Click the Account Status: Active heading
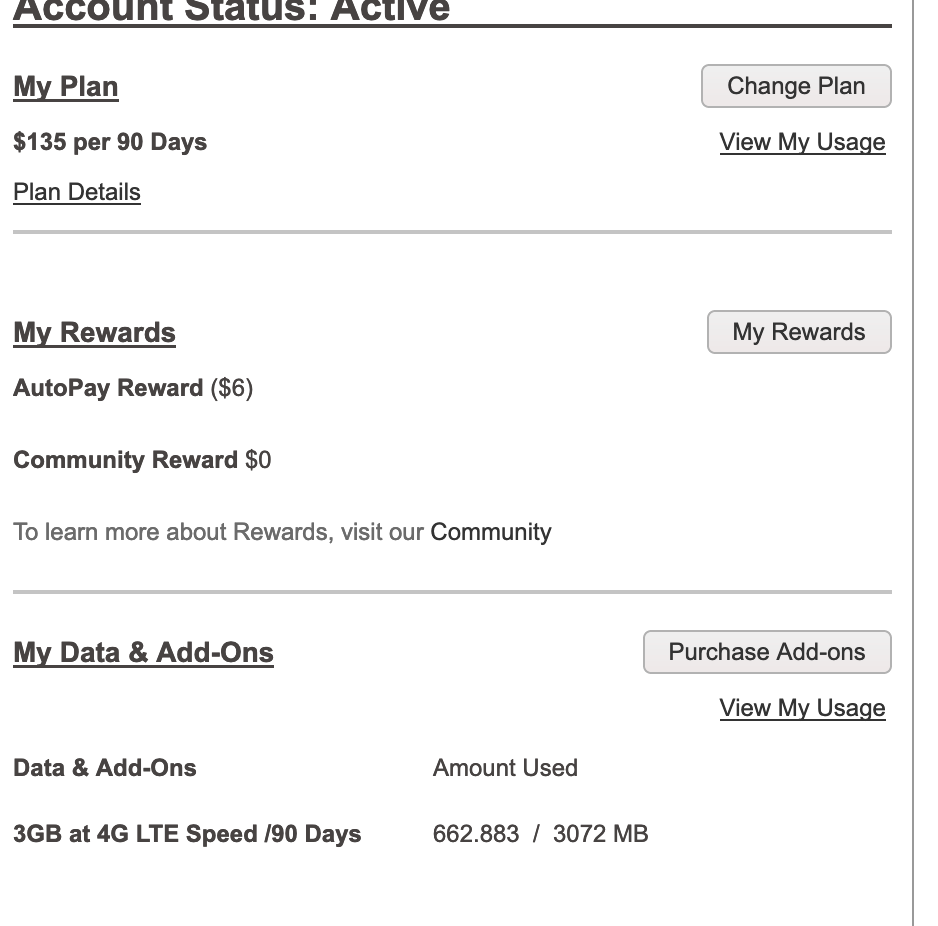 [230, 12]
